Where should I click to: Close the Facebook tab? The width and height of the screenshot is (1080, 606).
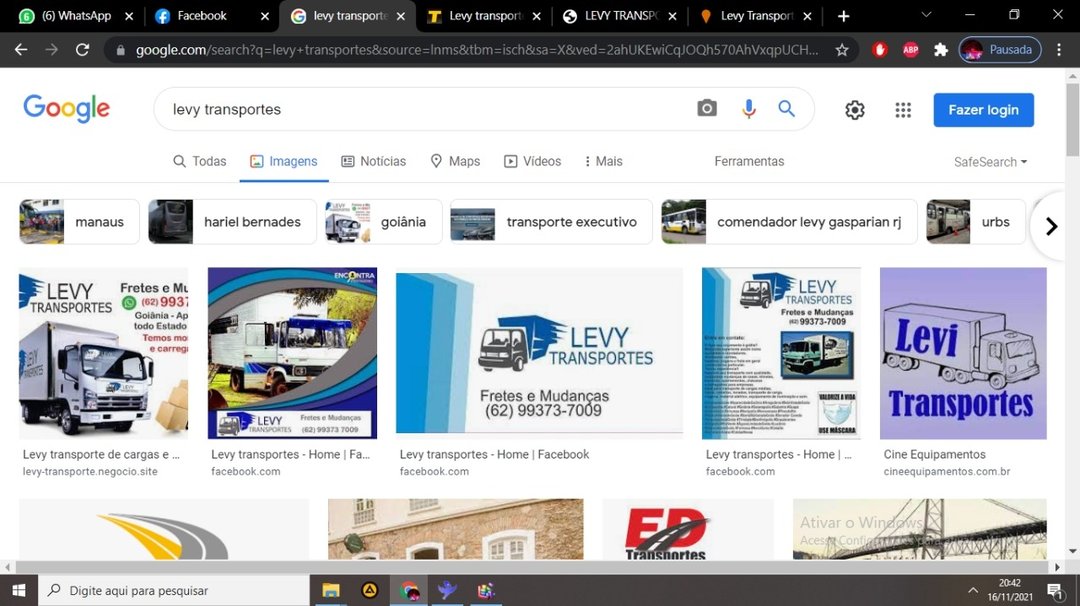[264, 16]
